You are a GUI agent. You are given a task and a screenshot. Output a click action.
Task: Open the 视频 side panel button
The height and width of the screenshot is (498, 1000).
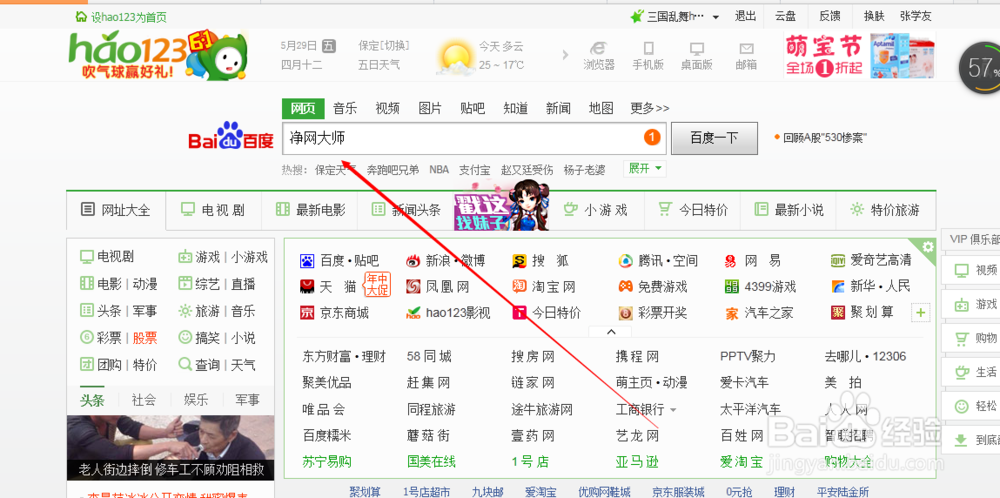pyautogui.click(x=971, y=270)
